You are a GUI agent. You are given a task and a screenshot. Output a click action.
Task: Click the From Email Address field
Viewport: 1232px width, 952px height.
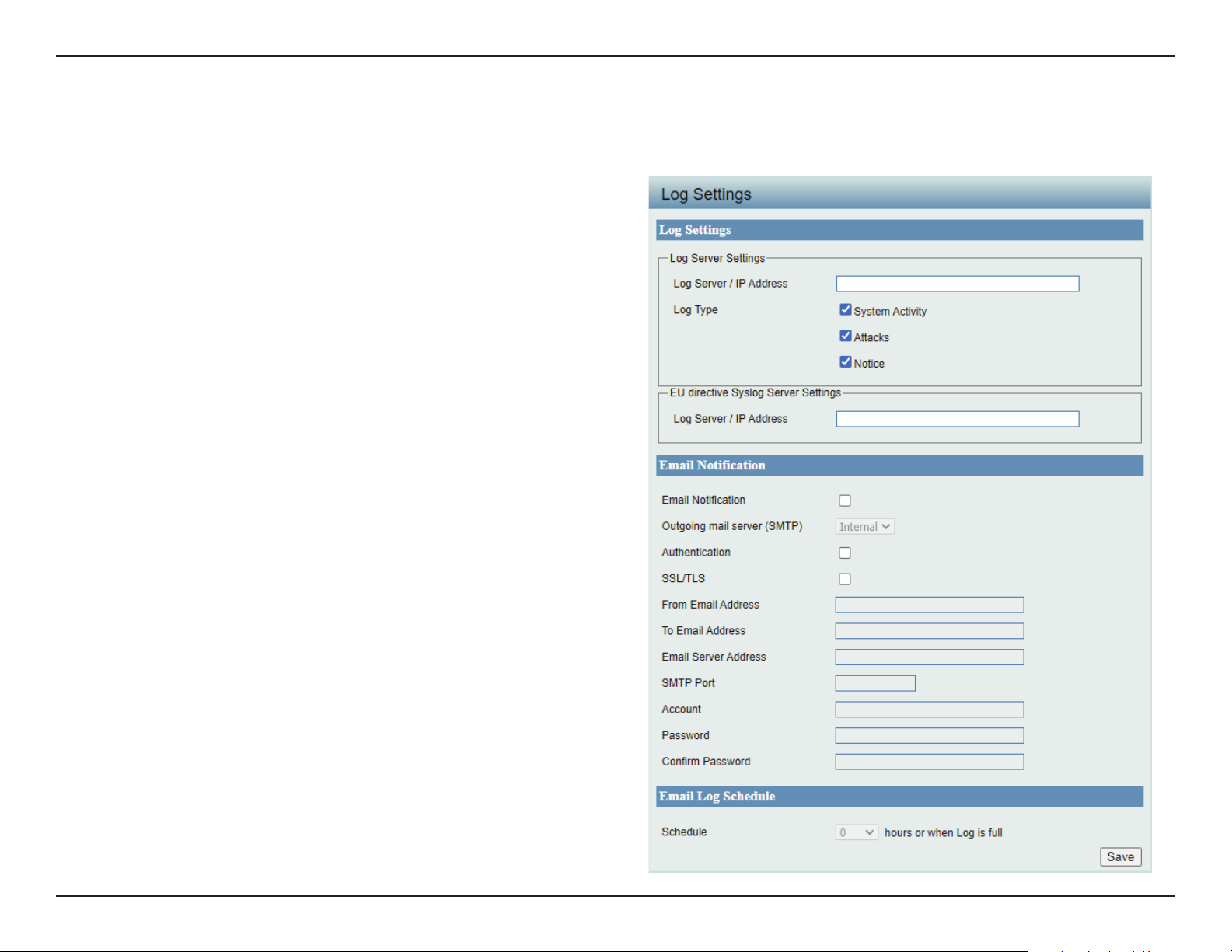click(930, 605)
